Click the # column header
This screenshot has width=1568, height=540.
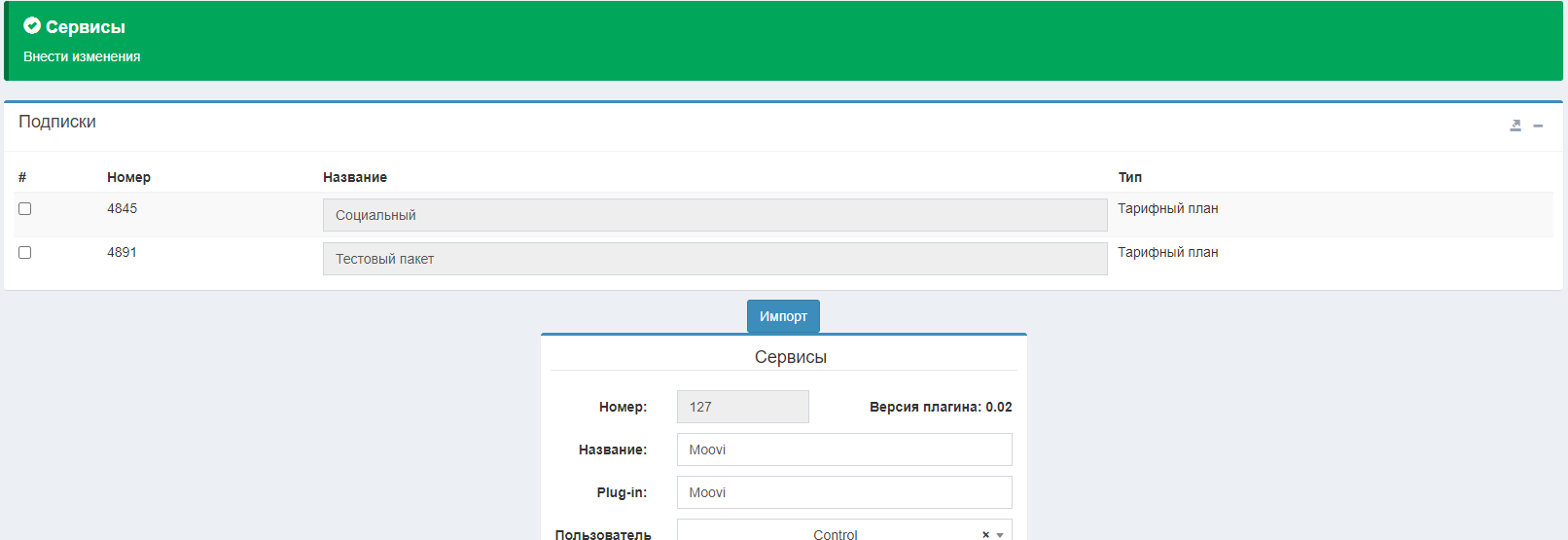(22, 177)
